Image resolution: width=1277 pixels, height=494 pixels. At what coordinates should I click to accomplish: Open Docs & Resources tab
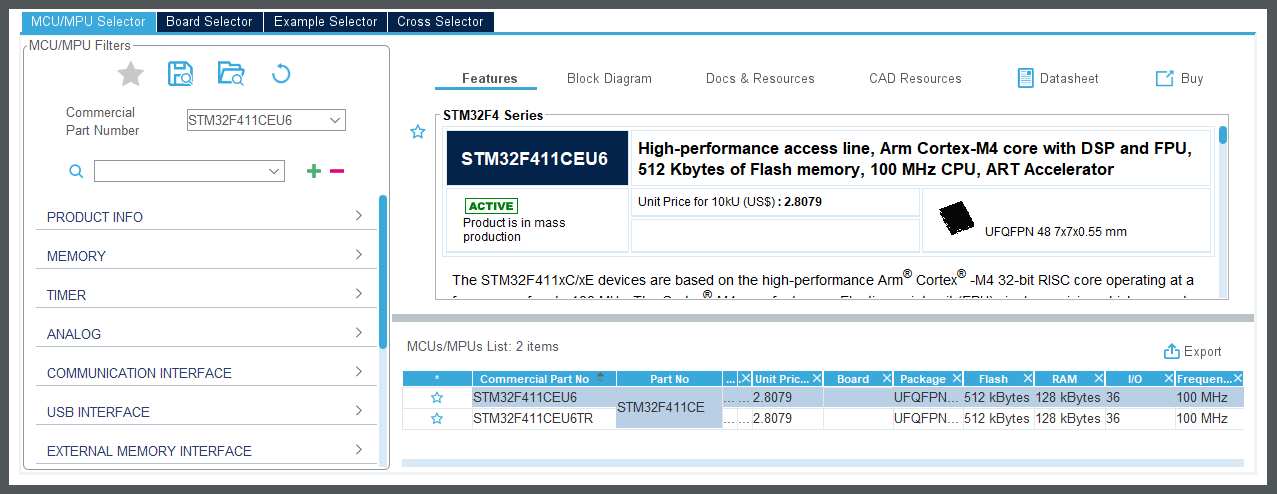[760, 78]
